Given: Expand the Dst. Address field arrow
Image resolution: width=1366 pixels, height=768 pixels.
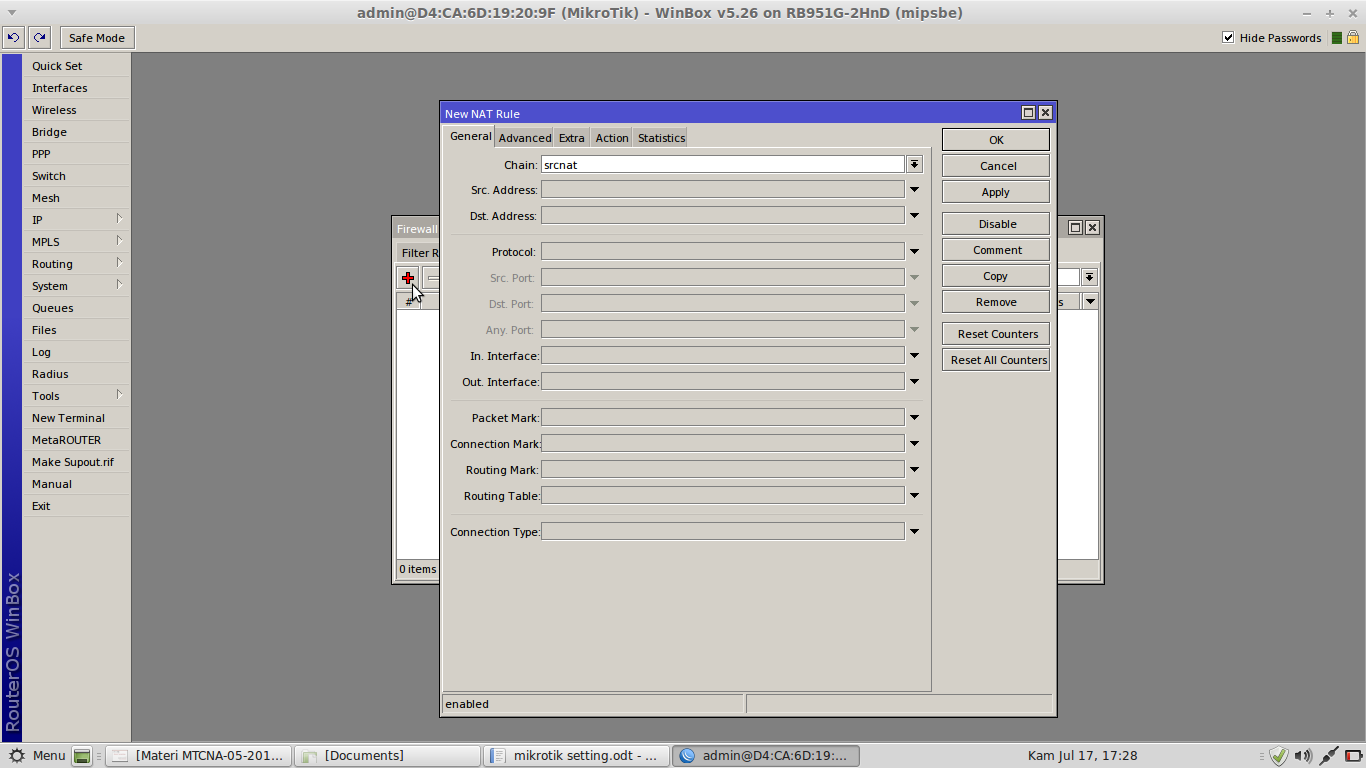Looking at the screenshot, I should point(914,215).
